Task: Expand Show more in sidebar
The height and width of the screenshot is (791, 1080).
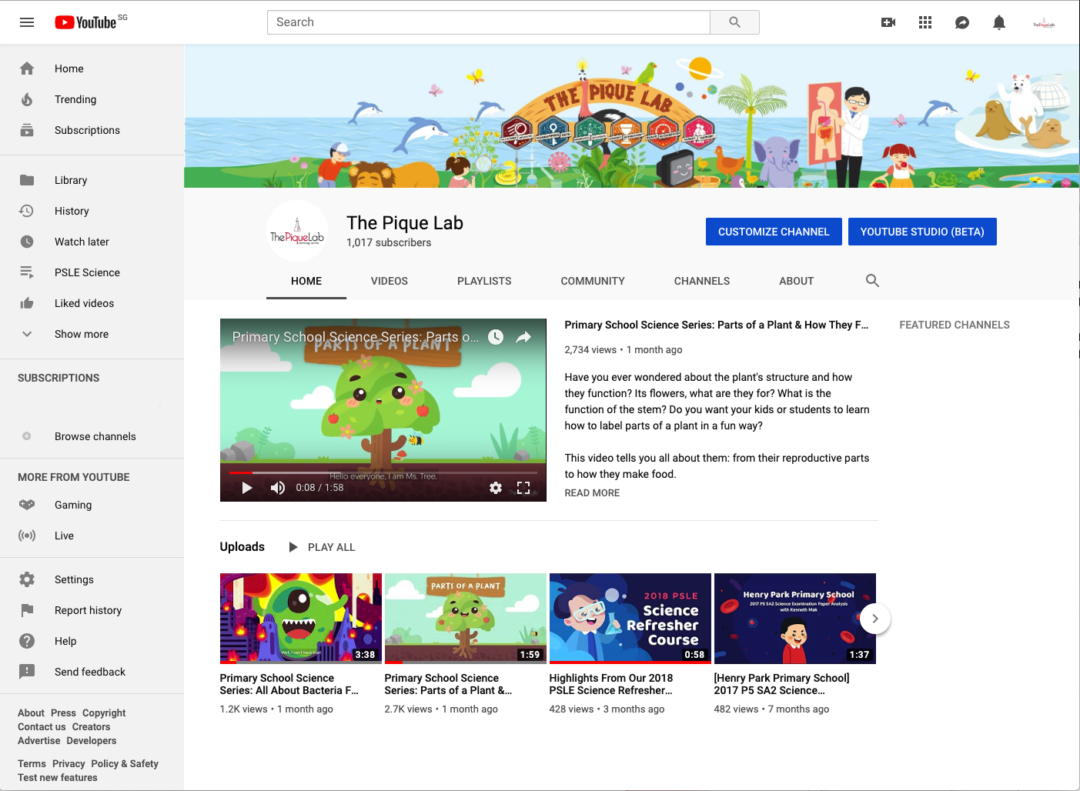Action: (81, 334)
